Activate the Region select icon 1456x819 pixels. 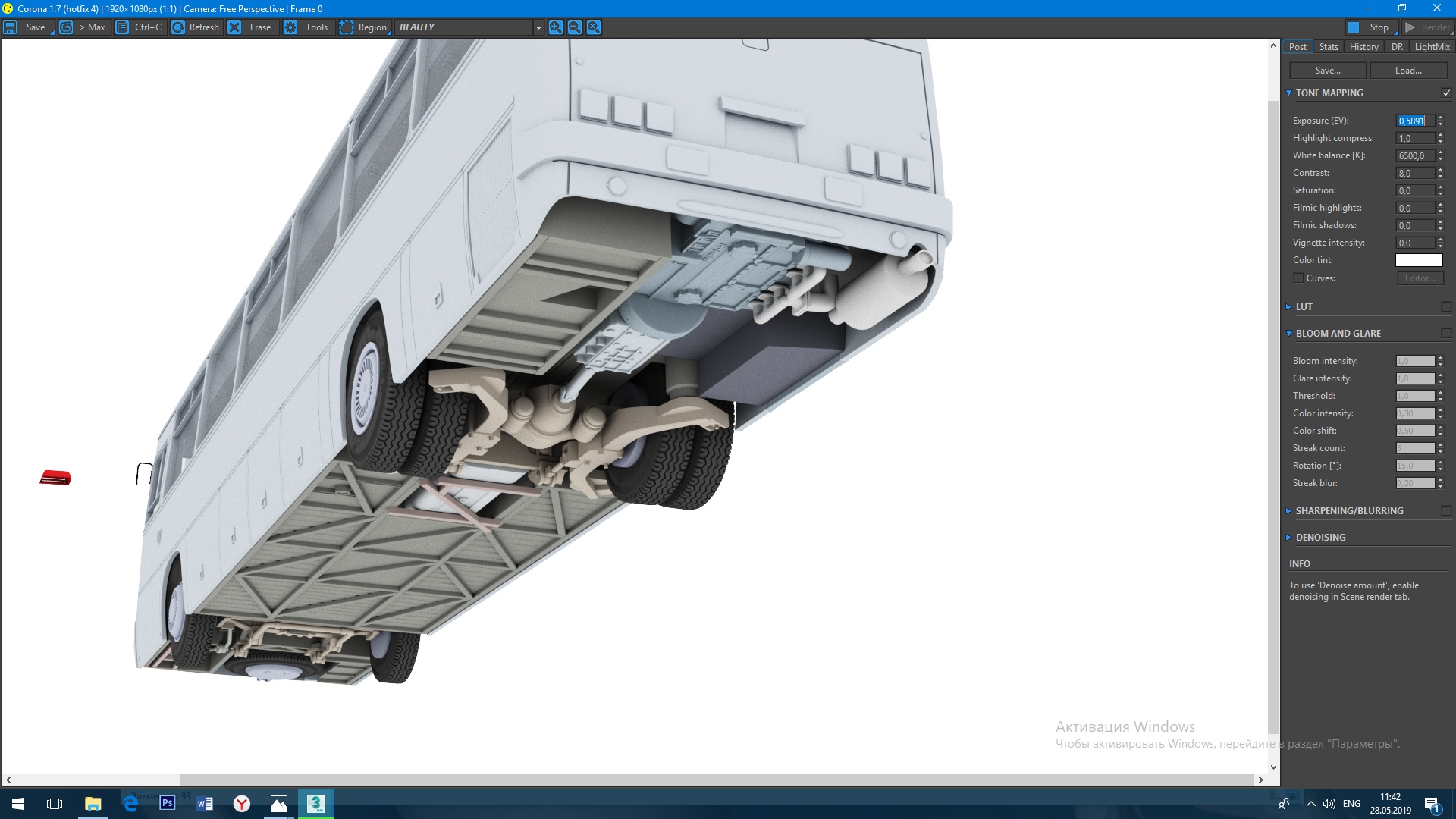[347, 27]
